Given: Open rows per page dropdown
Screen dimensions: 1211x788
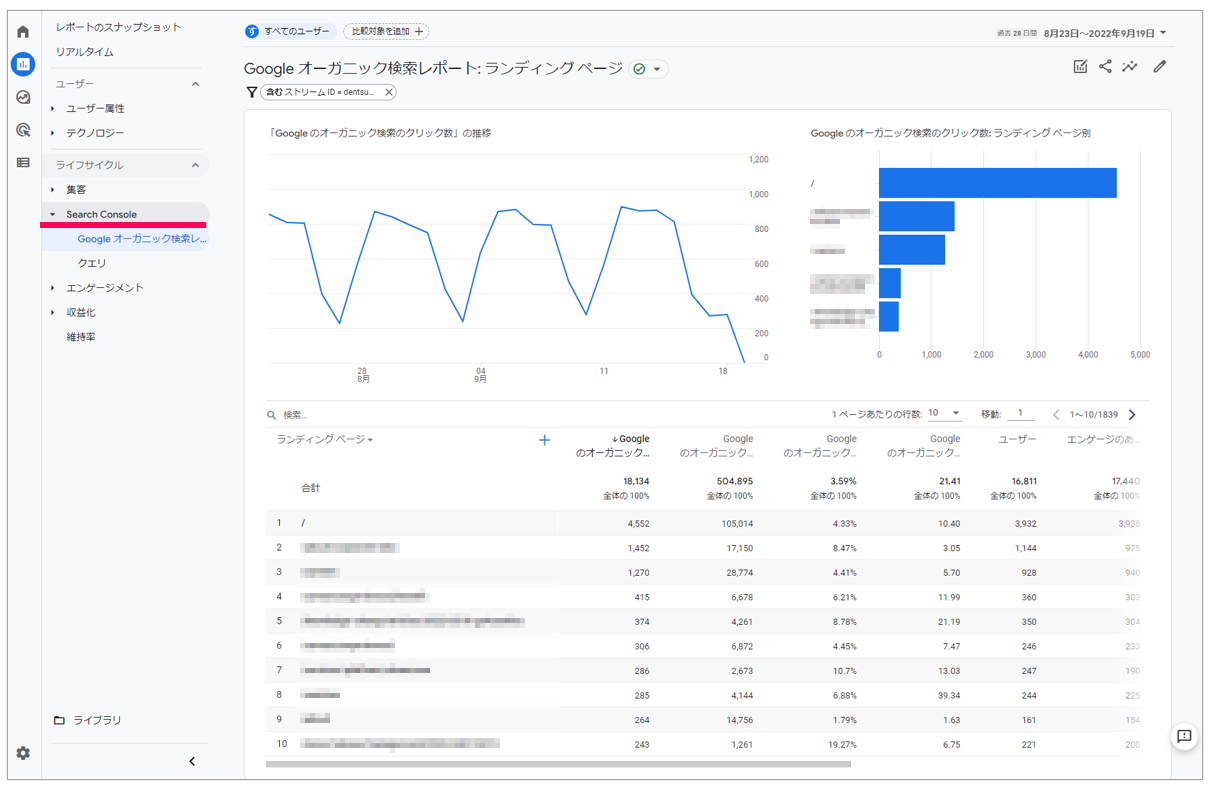Looking at the screenshot, I should tap(944, 414).
